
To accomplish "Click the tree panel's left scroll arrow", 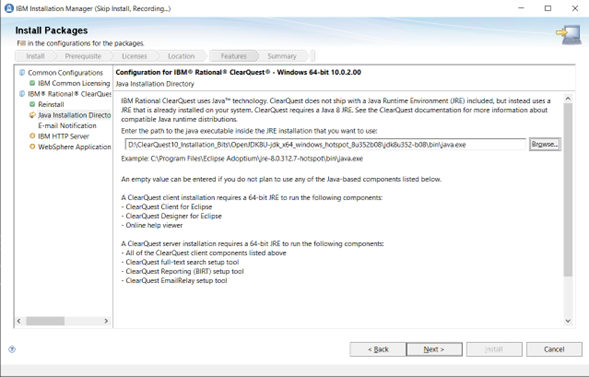I will [19, 321].
